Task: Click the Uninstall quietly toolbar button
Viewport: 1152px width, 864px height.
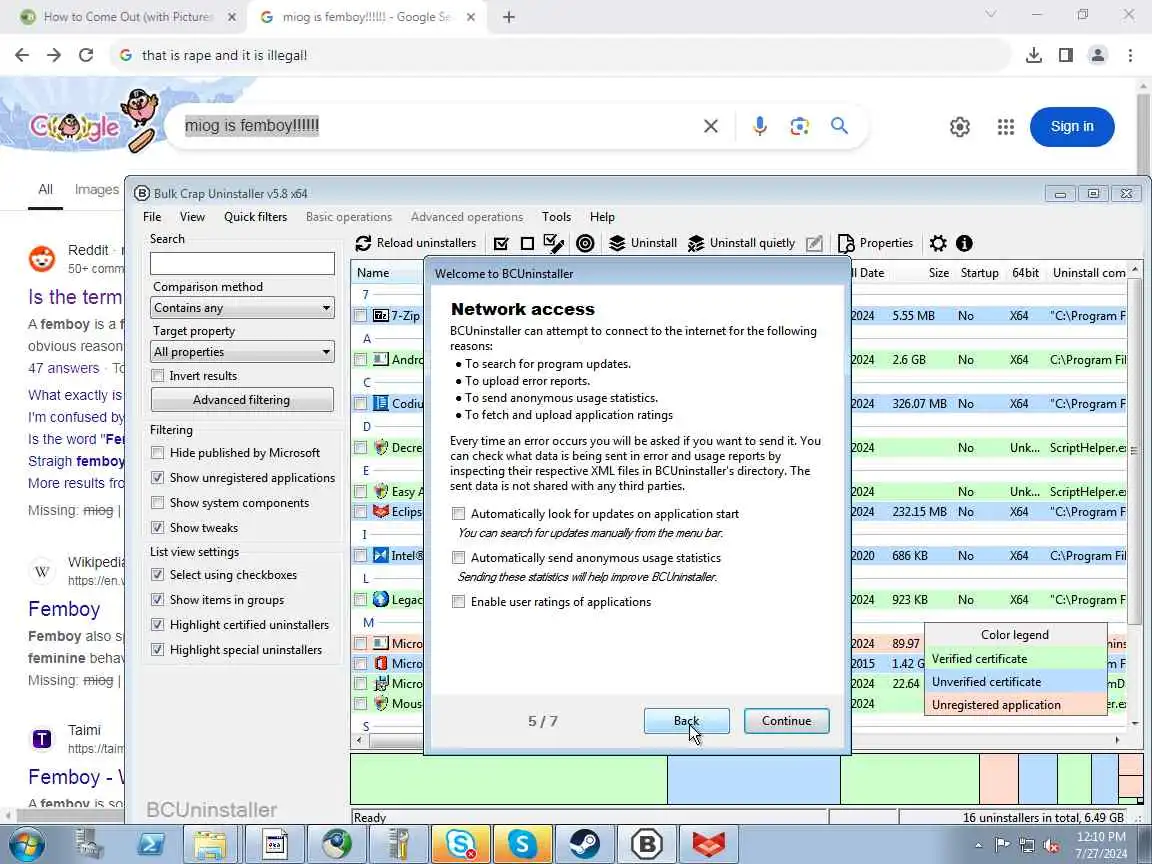Action: click(x=741, y=243)
